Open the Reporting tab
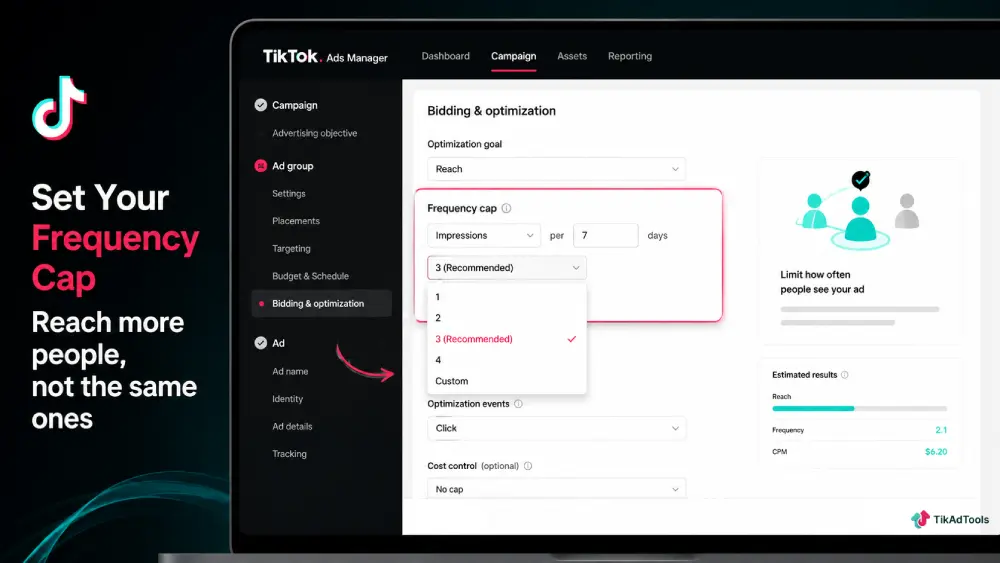Screen dimensions: 1000x563 (x=629, y=56)
